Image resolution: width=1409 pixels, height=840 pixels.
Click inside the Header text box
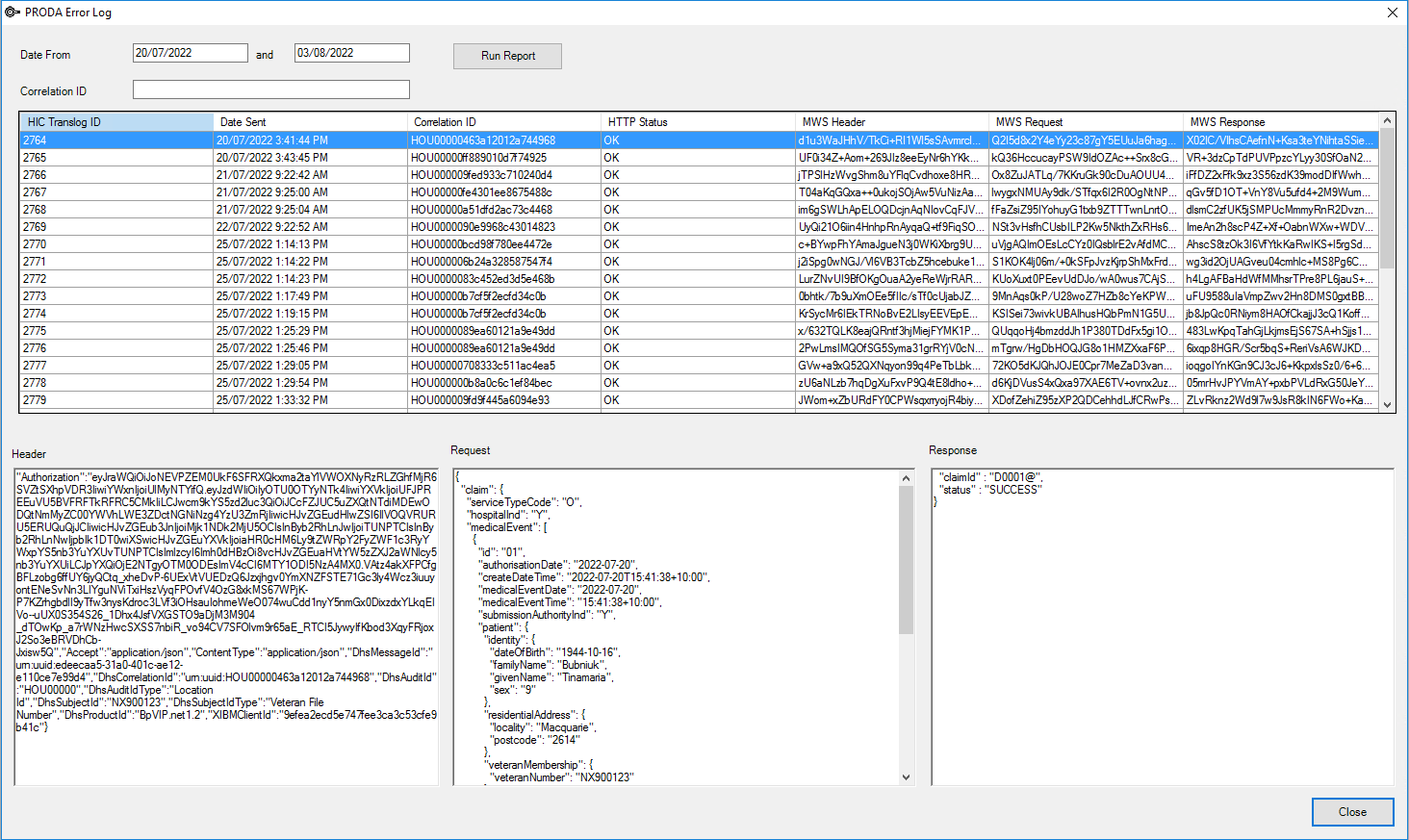click(x=226, y=626)
